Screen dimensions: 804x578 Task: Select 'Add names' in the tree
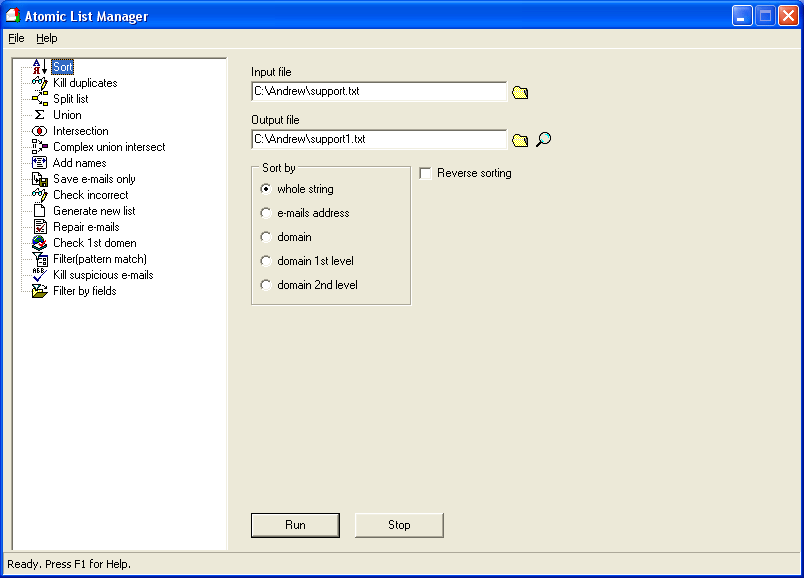[79, 163]
